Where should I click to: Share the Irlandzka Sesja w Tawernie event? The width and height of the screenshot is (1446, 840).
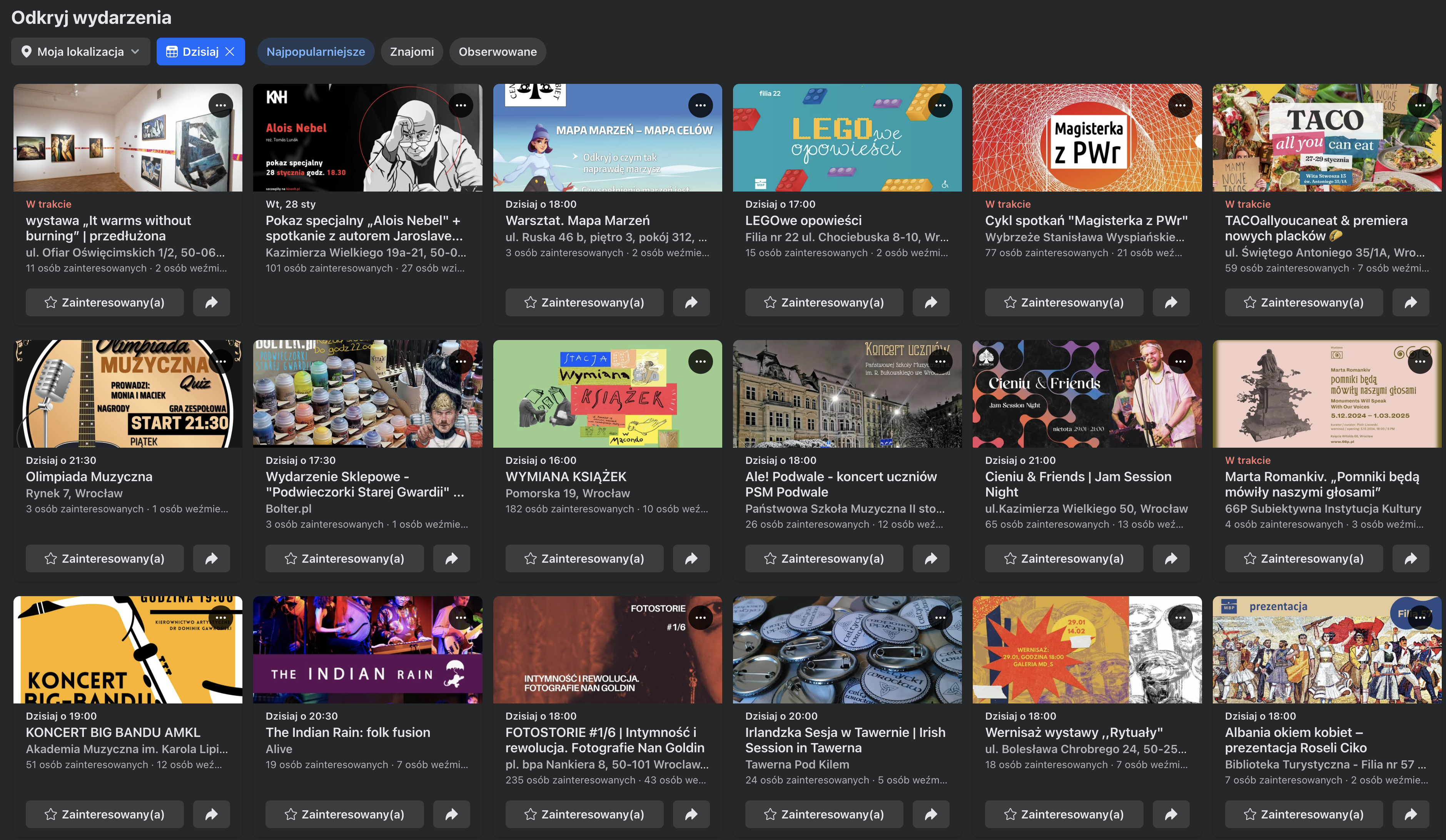tap(931, 814)
